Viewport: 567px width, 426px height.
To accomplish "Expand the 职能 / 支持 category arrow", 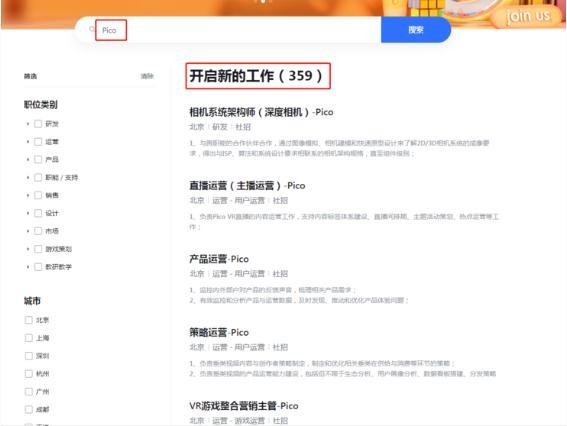I will tap(28, 178).
